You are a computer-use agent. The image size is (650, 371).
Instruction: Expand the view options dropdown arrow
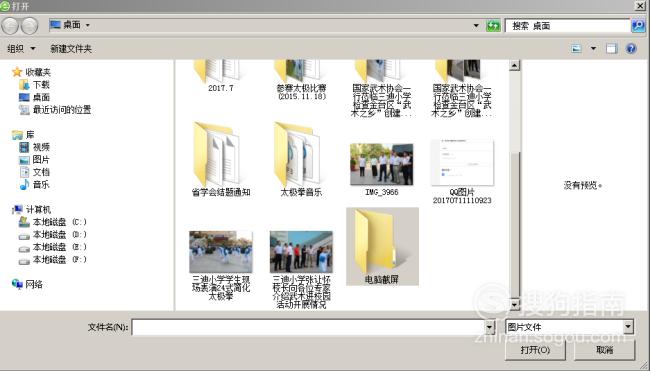coord(593,48)
